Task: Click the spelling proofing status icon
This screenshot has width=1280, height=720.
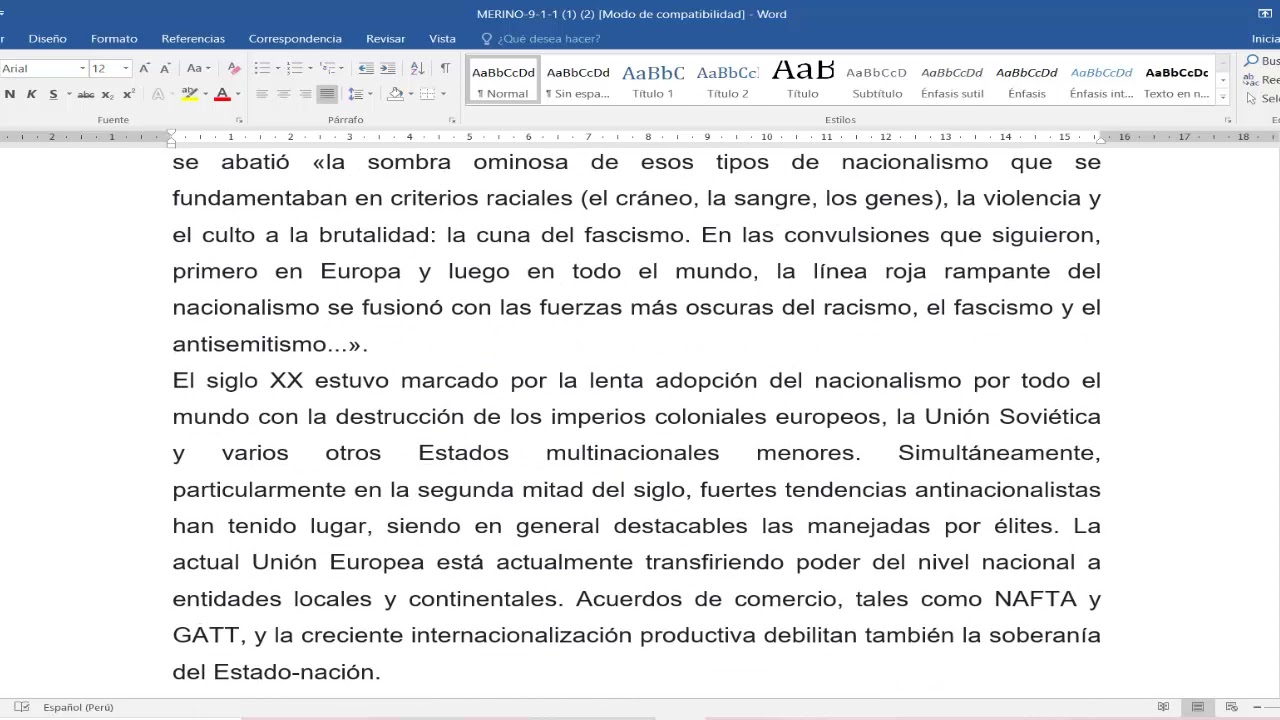Action: [22, 707]
